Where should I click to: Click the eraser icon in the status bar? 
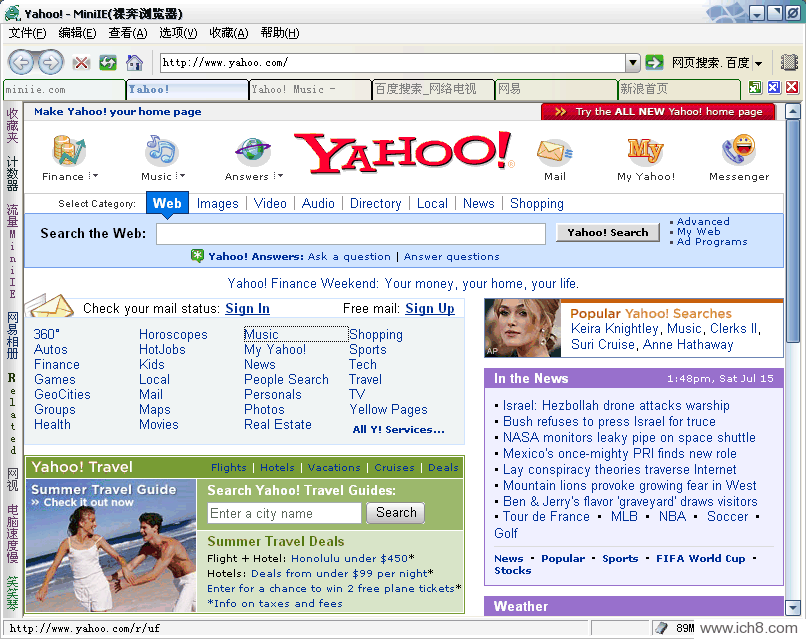(x=662, y=628)
